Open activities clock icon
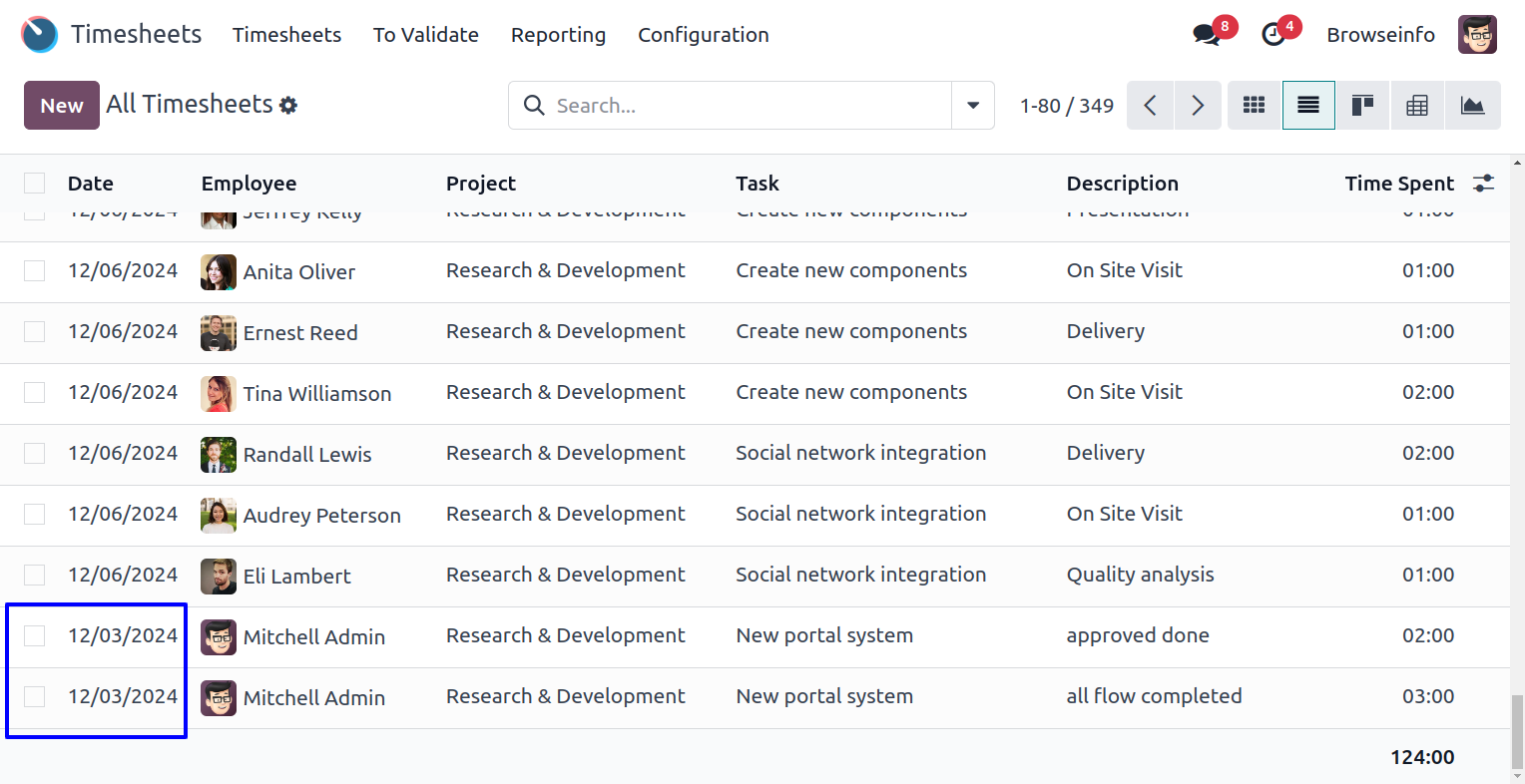 click(1273, 35)
